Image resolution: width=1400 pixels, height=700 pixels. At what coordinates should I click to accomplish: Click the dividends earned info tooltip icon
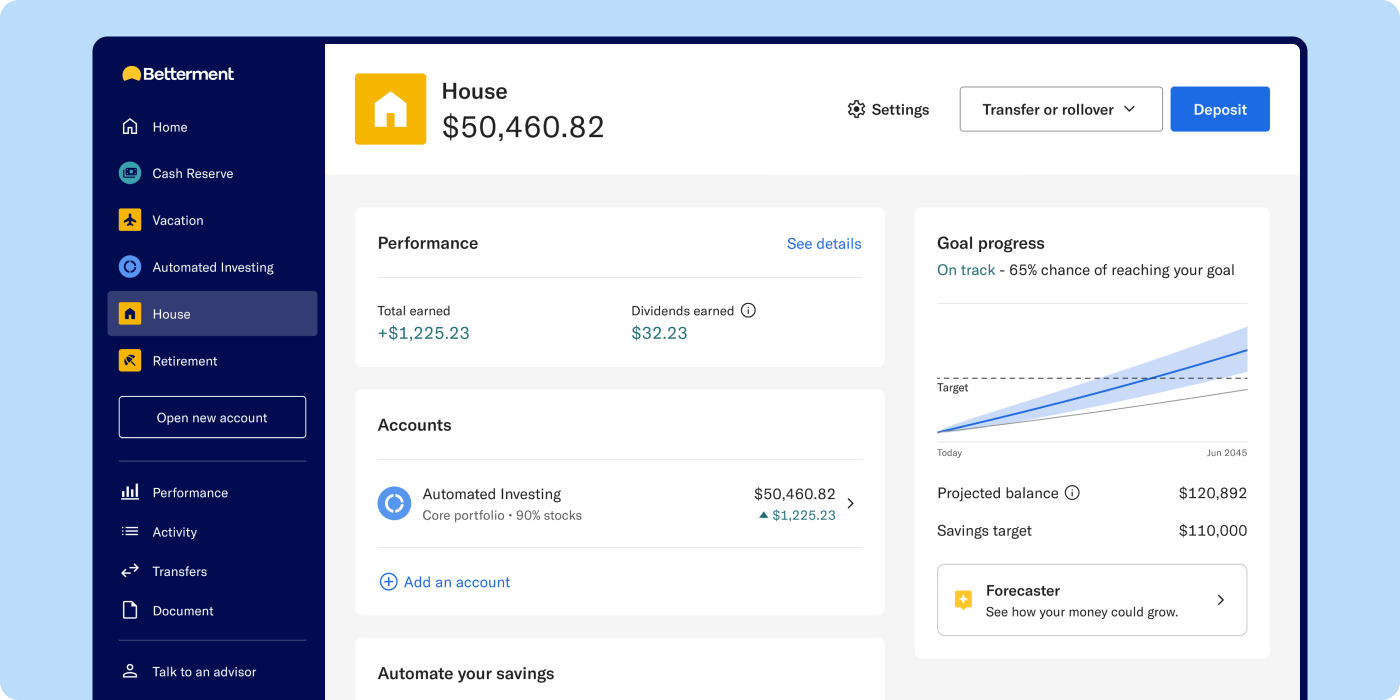[749, 310]
